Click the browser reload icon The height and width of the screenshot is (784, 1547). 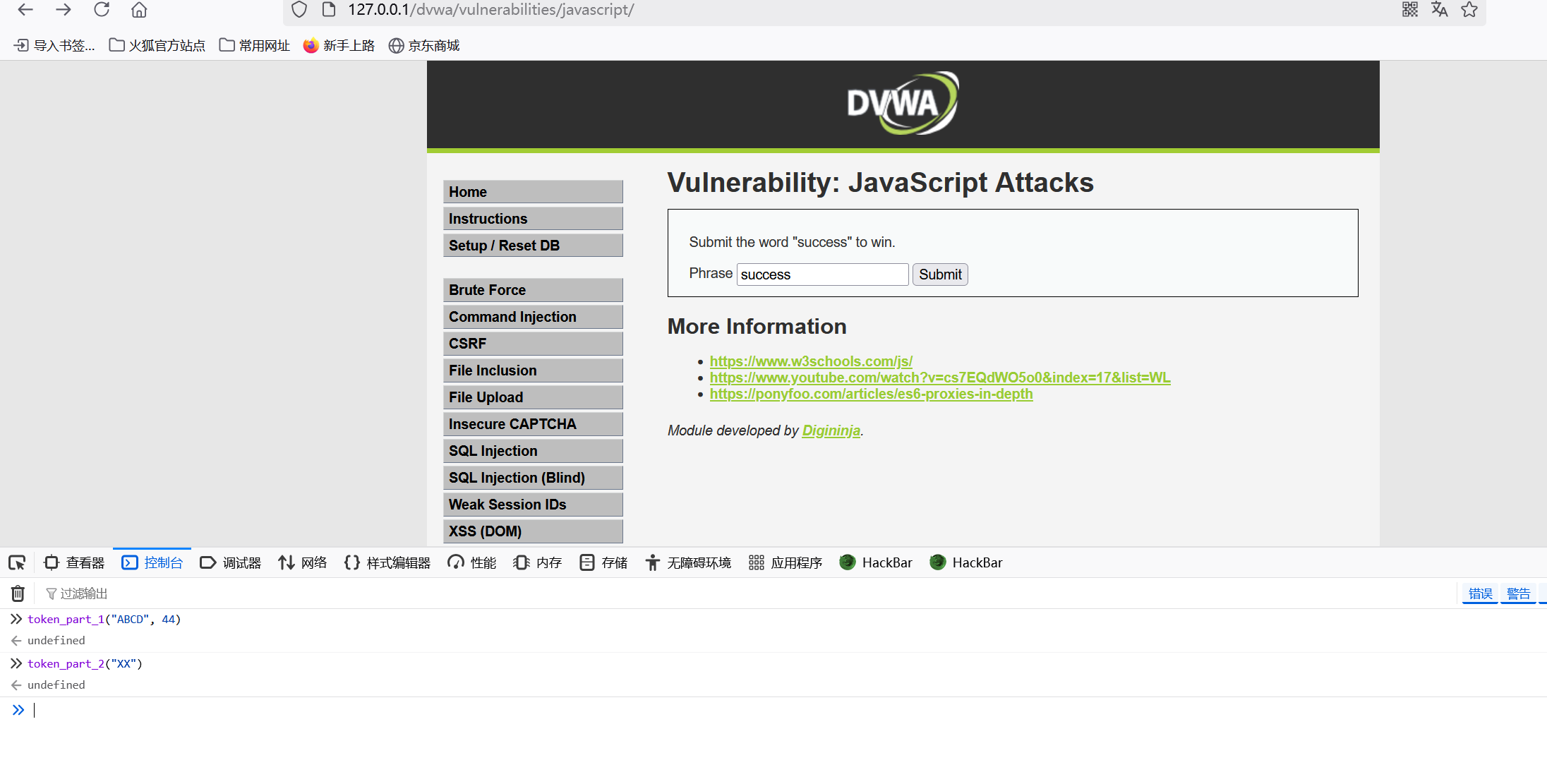(x=102, y=10)
